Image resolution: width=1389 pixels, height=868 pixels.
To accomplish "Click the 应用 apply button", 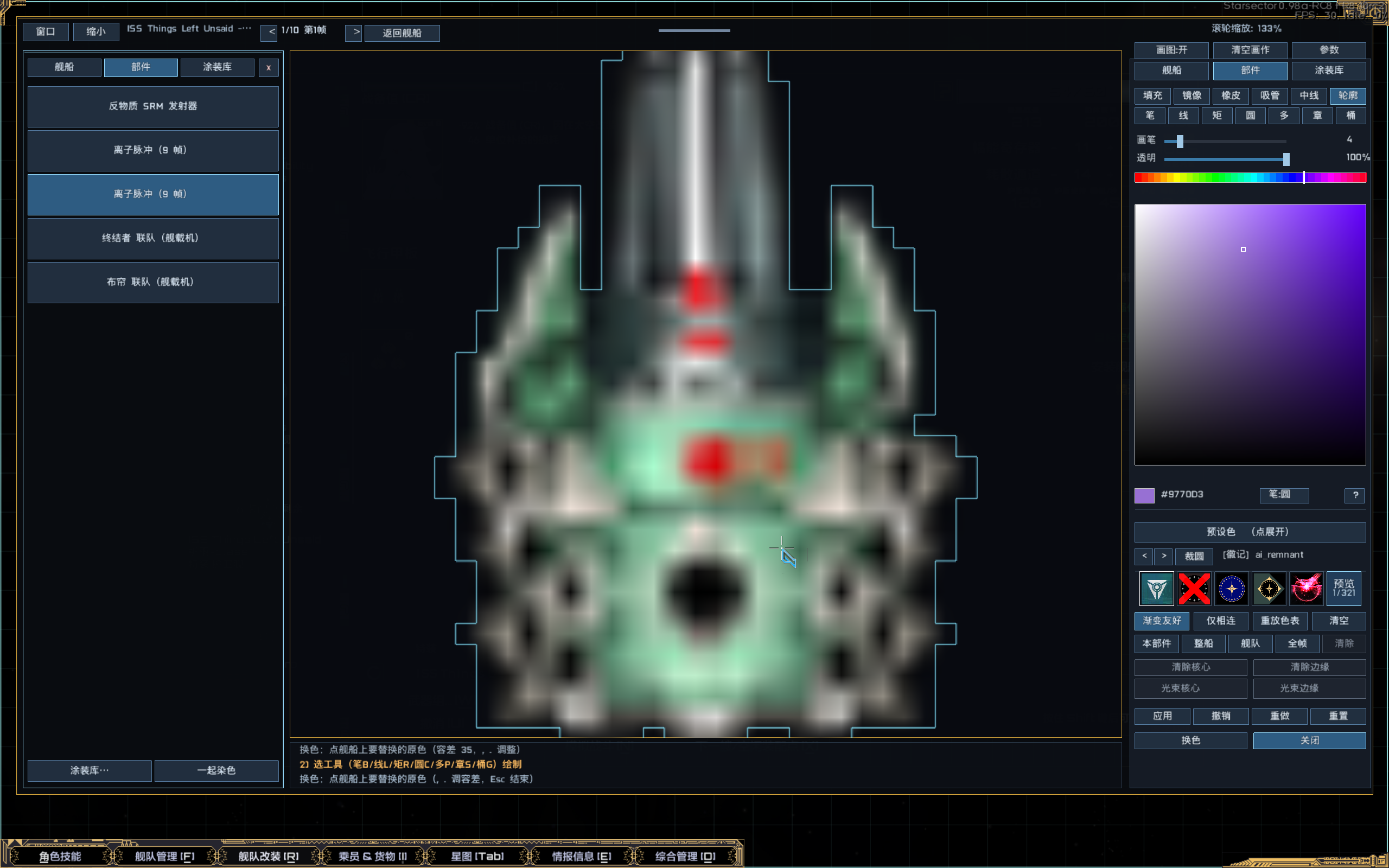I will point(1162,716).
